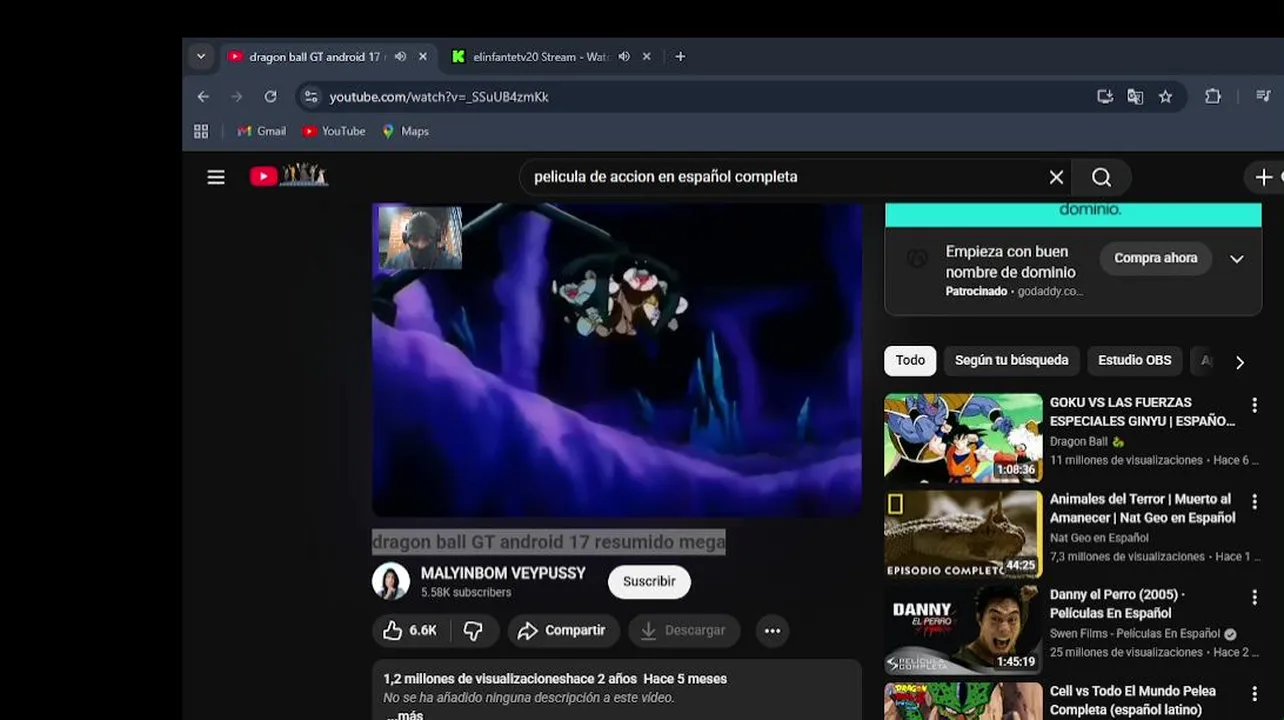Open a new browser tab
Viewport: 1284px width, 720px height.
pyautogui.click(x=680, y=57)
